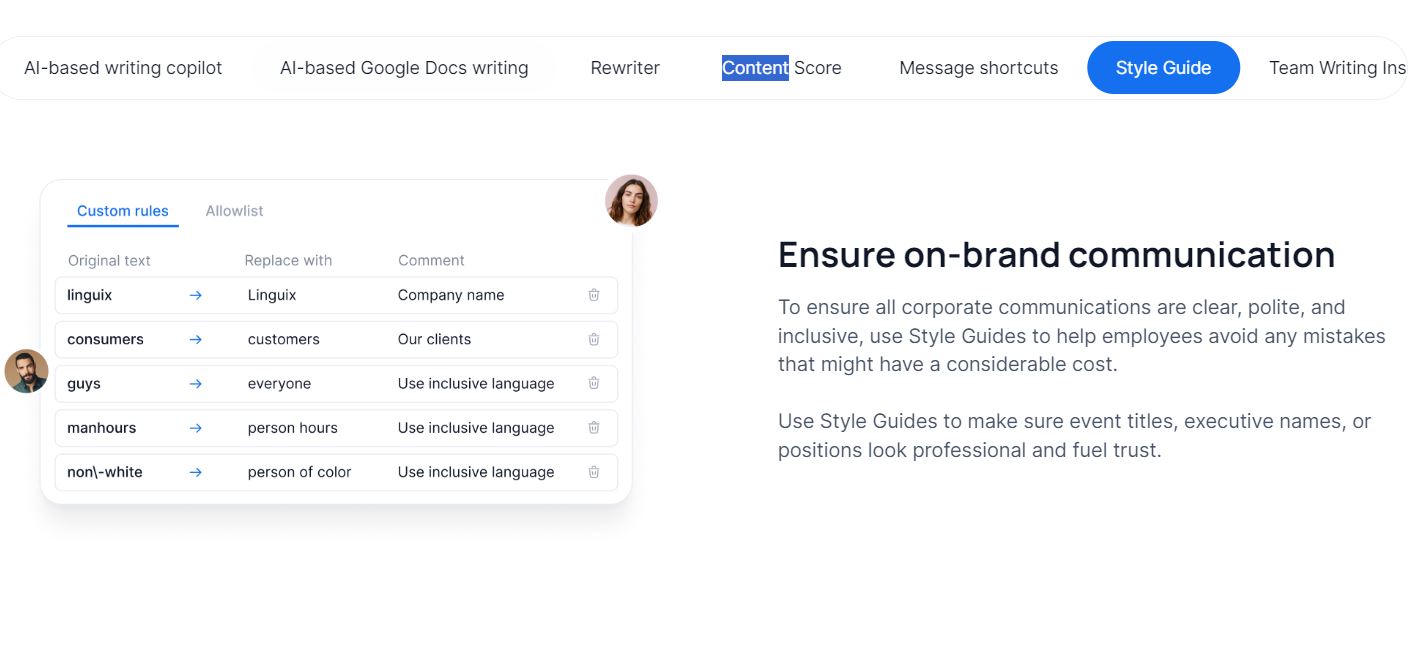This screenshot has width=1413, height=648.
Task: Click original text 'linguix'
Action: pos(90,295)
